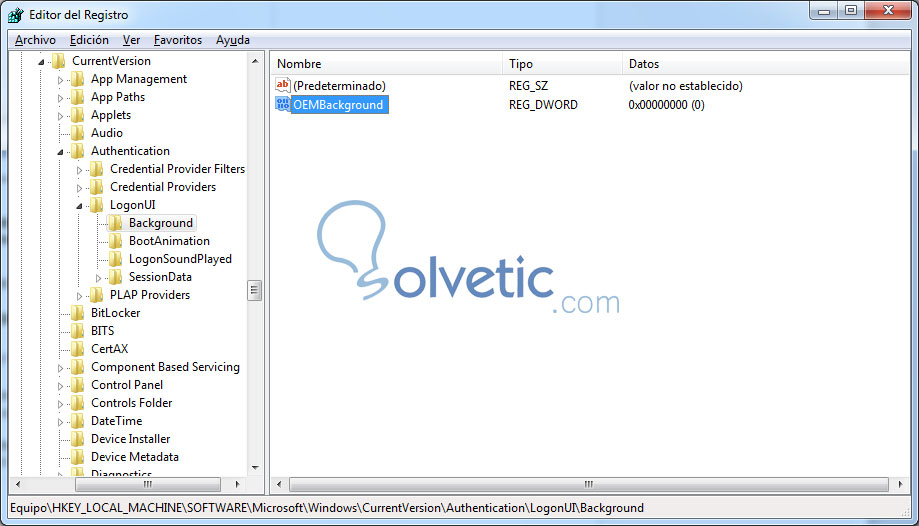Click the App Management folder icon
Screen dimensions: 919x526
[x=77, y=79]
